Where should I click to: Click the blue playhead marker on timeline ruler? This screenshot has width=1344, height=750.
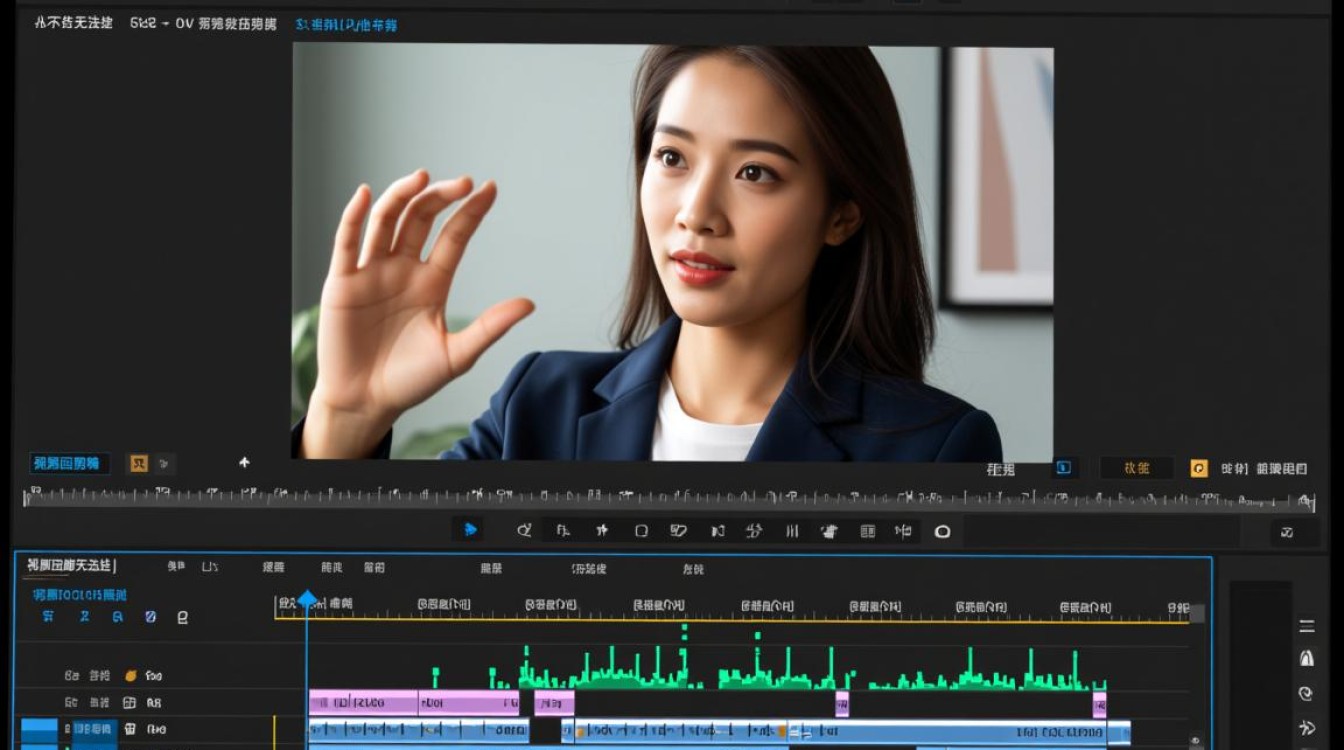(x=307, y=600)
